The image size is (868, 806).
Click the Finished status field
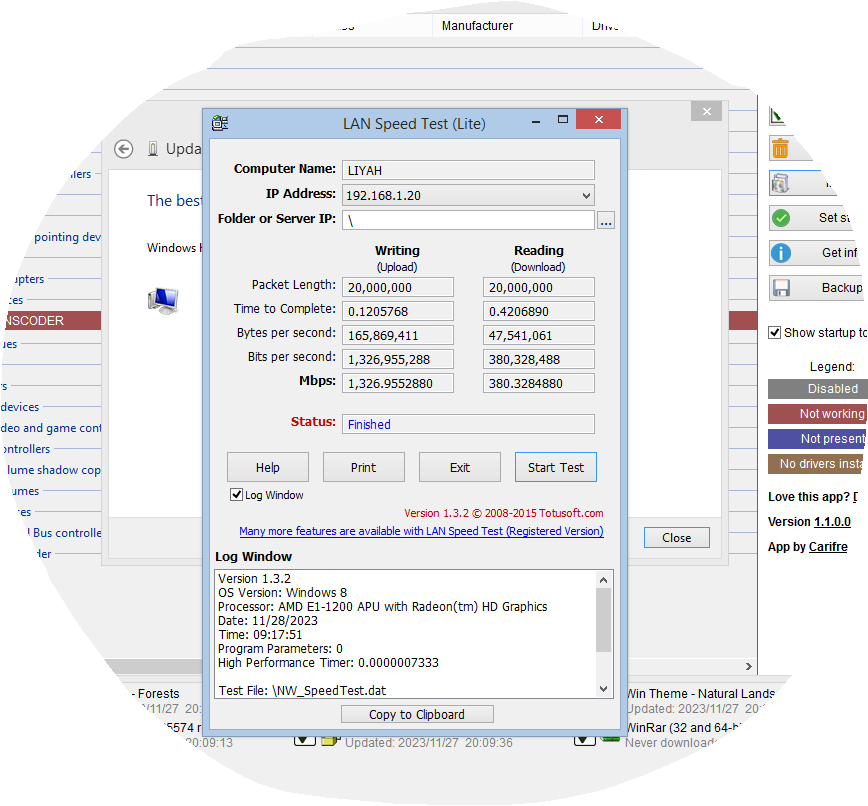468,424
